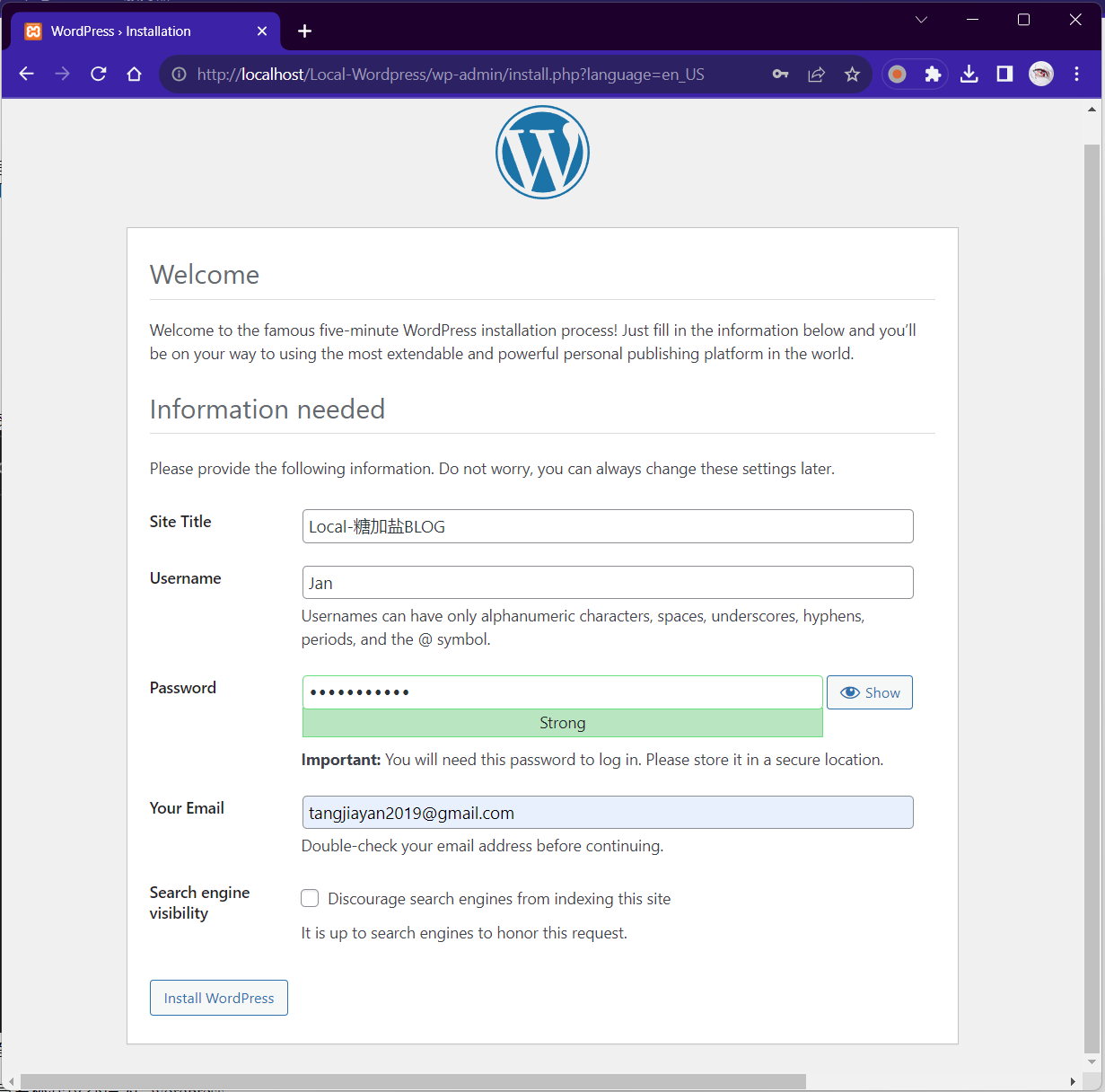Click the Search engine visibility label
Screen dimensions: 1105x1092
click(199, 903)
